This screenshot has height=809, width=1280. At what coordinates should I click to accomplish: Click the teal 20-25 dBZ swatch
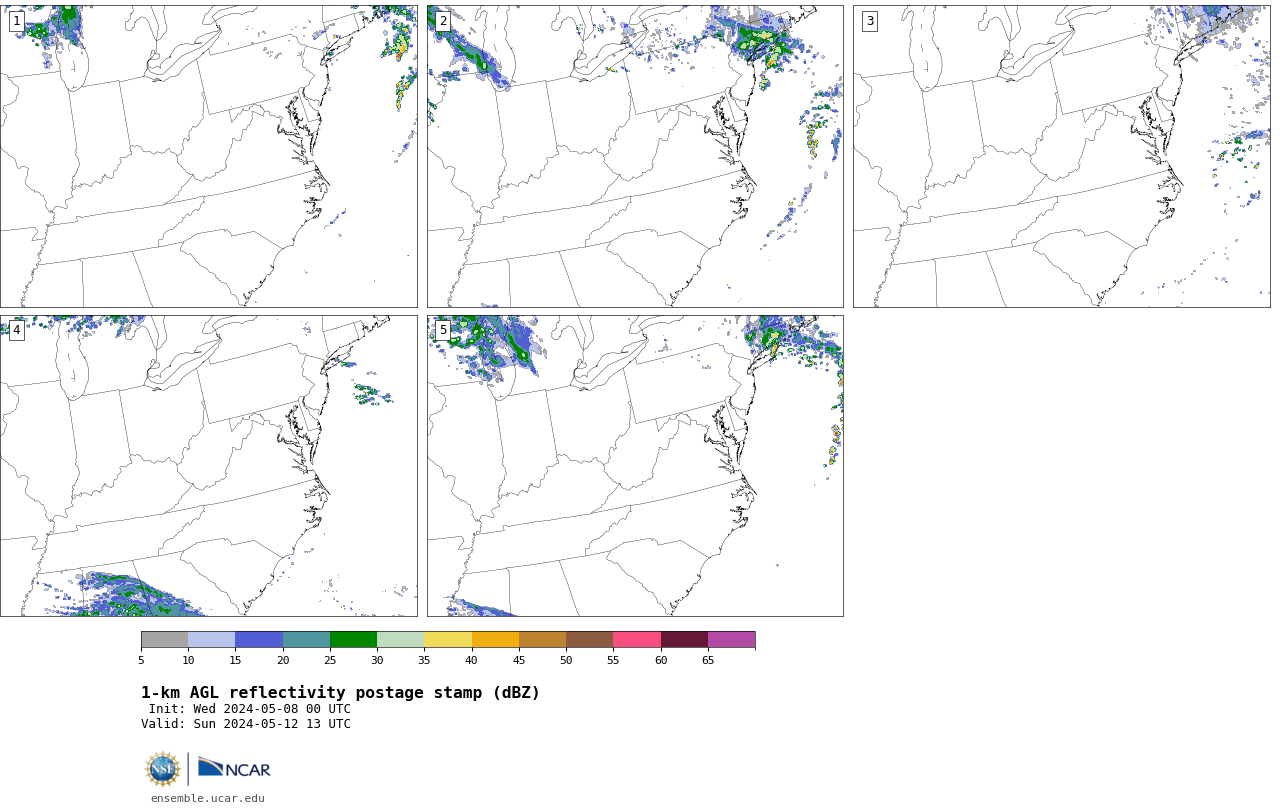(306, 640)
